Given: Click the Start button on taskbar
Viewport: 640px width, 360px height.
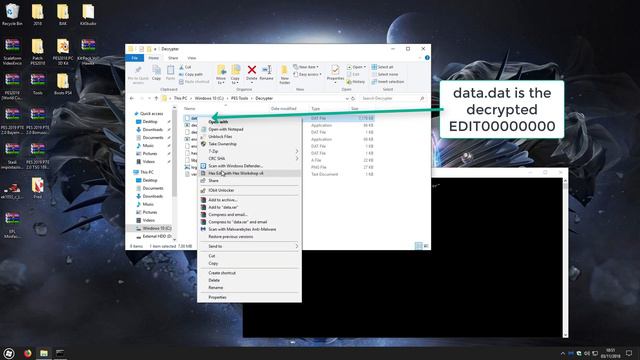Looking at the screenshot, I should point(9,353).
